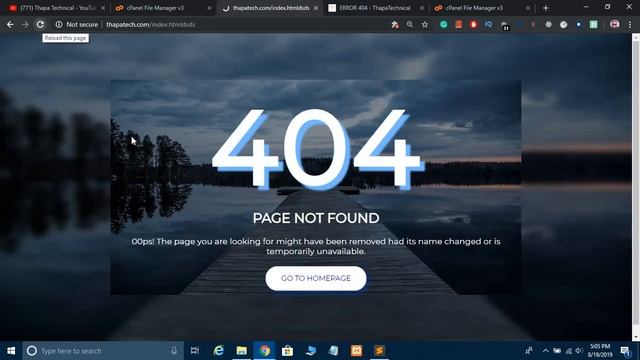Image resolution: width=640 pixels, height=360 pixels.
Task: Click the page vertical scrollbar
Action: 636,187
